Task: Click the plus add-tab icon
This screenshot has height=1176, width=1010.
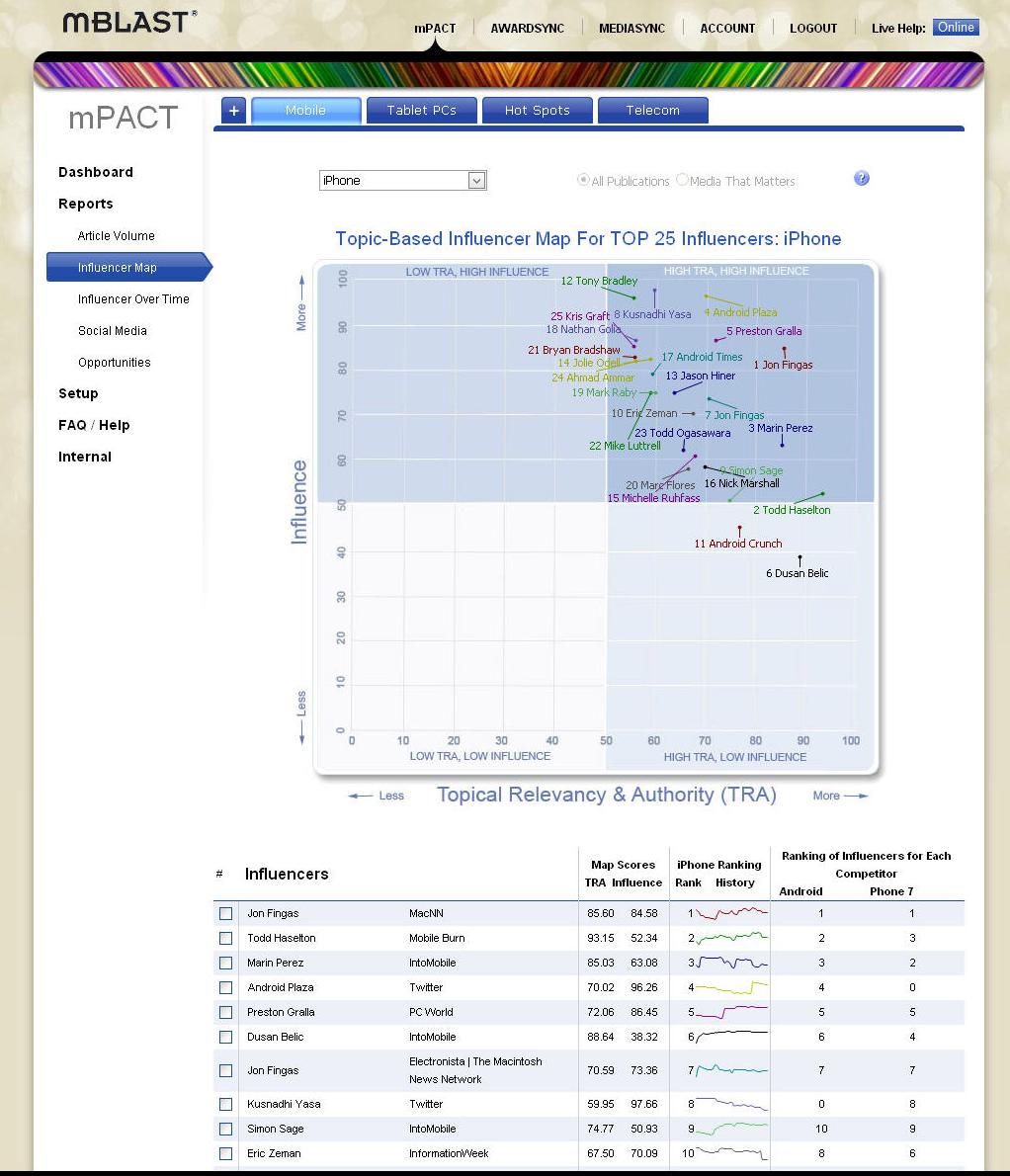Action: pos(234,111)
